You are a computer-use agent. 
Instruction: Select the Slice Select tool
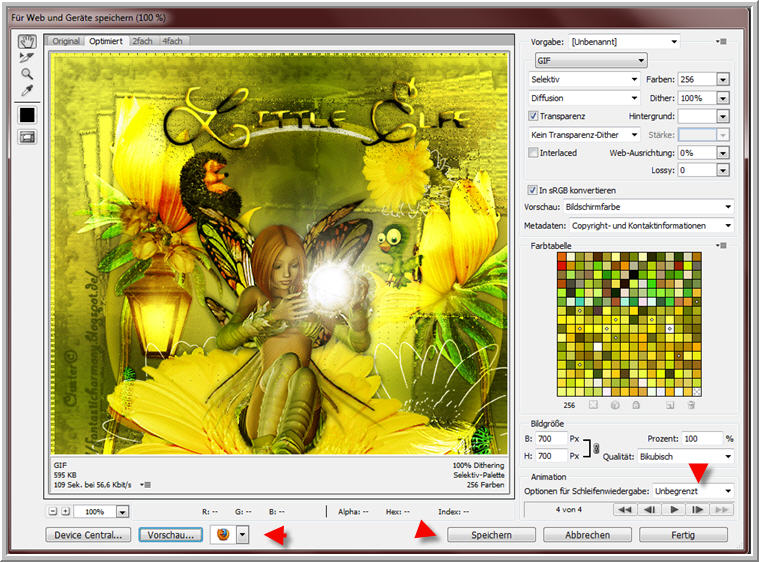click(26, 58)
